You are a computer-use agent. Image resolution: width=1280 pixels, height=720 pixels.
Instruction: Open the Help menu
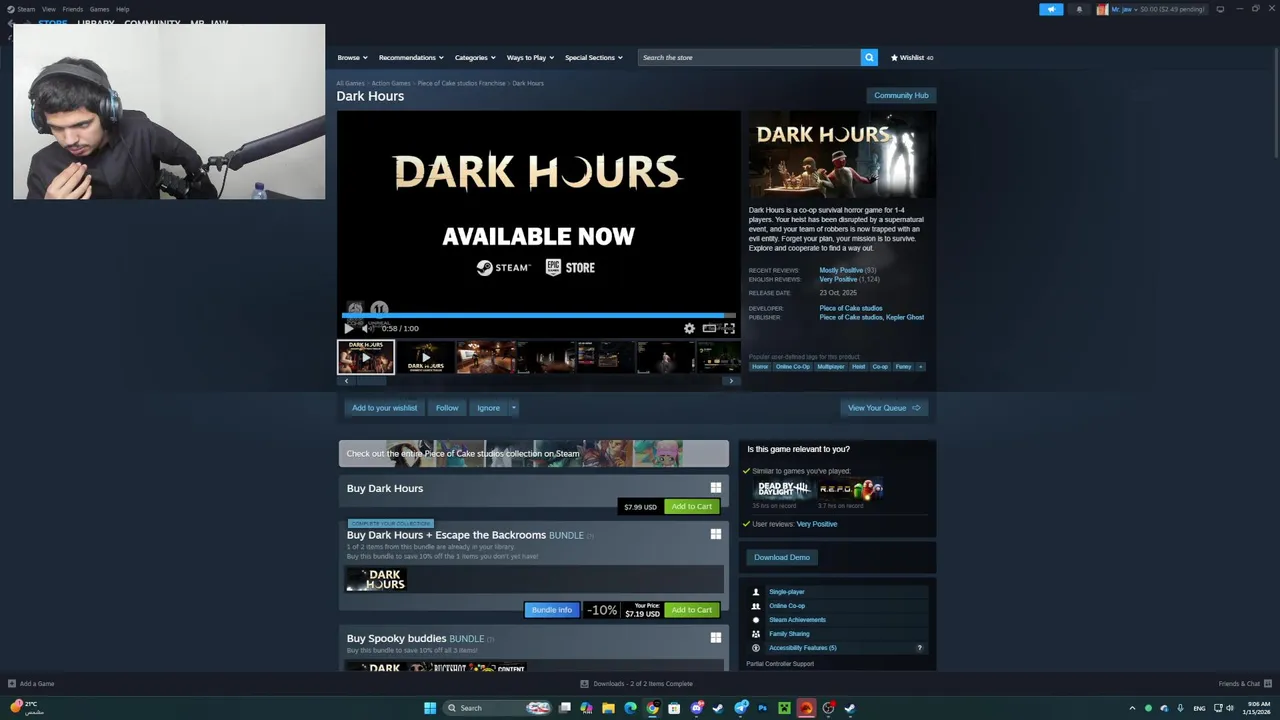pos(122,9)
